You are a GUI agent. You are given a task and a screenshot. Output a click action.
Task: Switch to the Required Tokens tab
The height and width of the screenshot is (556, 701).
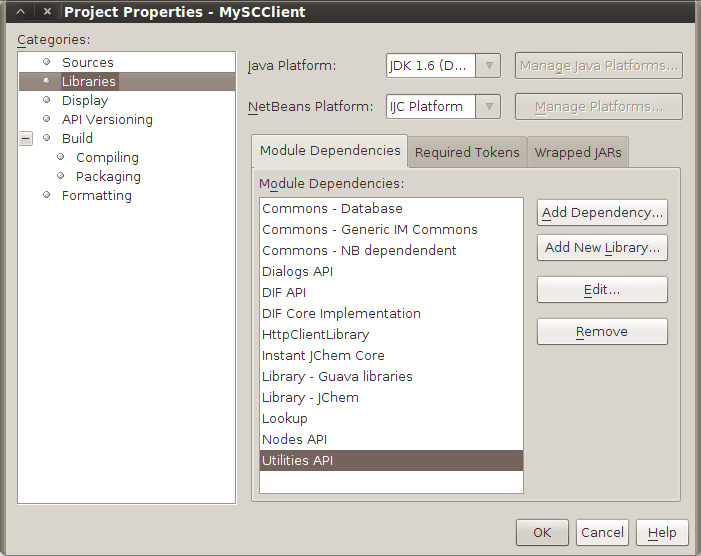(467, 153)
